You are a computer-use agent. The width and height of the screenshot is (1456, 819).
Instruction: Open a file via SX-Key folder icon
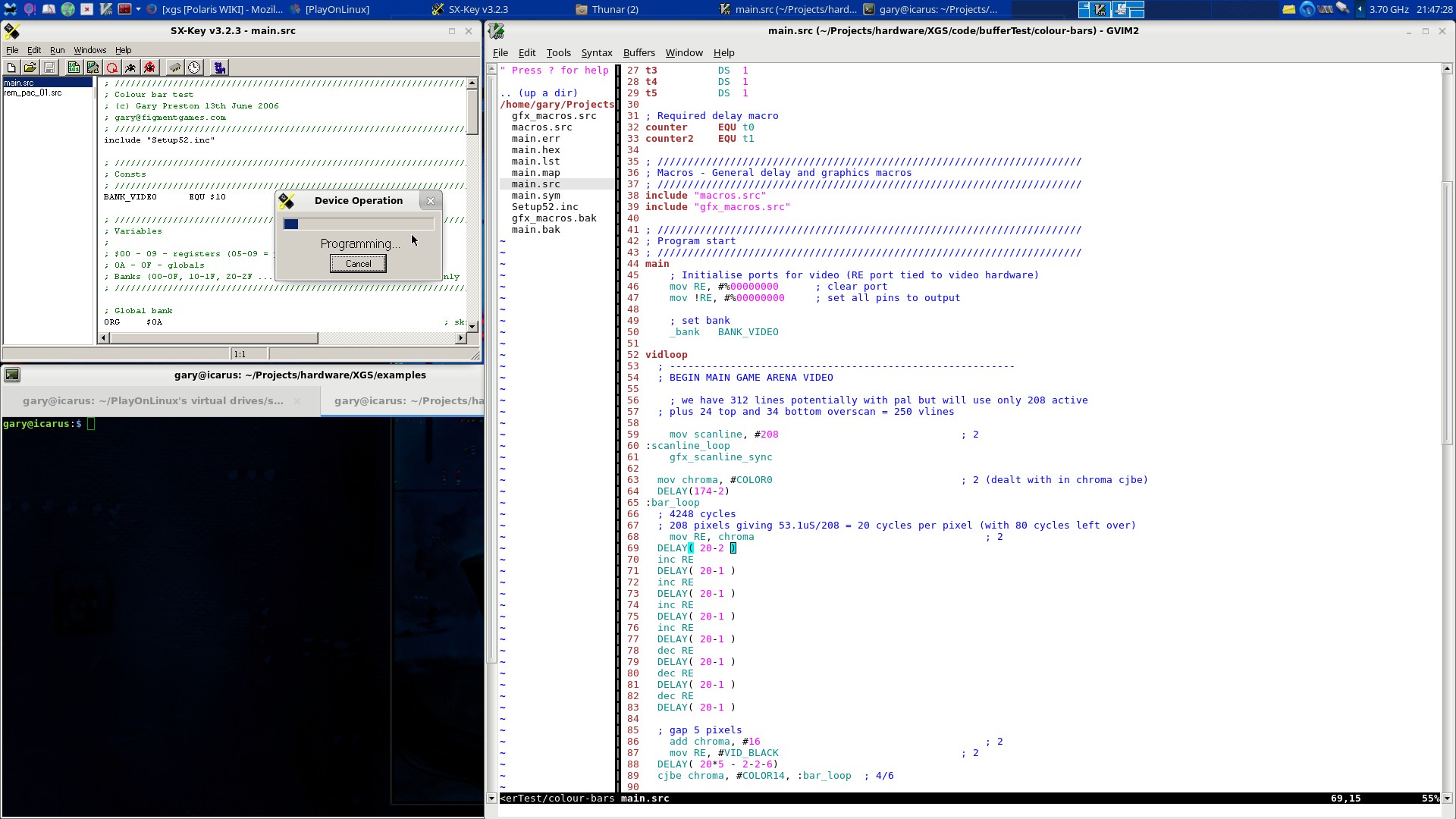30,67
